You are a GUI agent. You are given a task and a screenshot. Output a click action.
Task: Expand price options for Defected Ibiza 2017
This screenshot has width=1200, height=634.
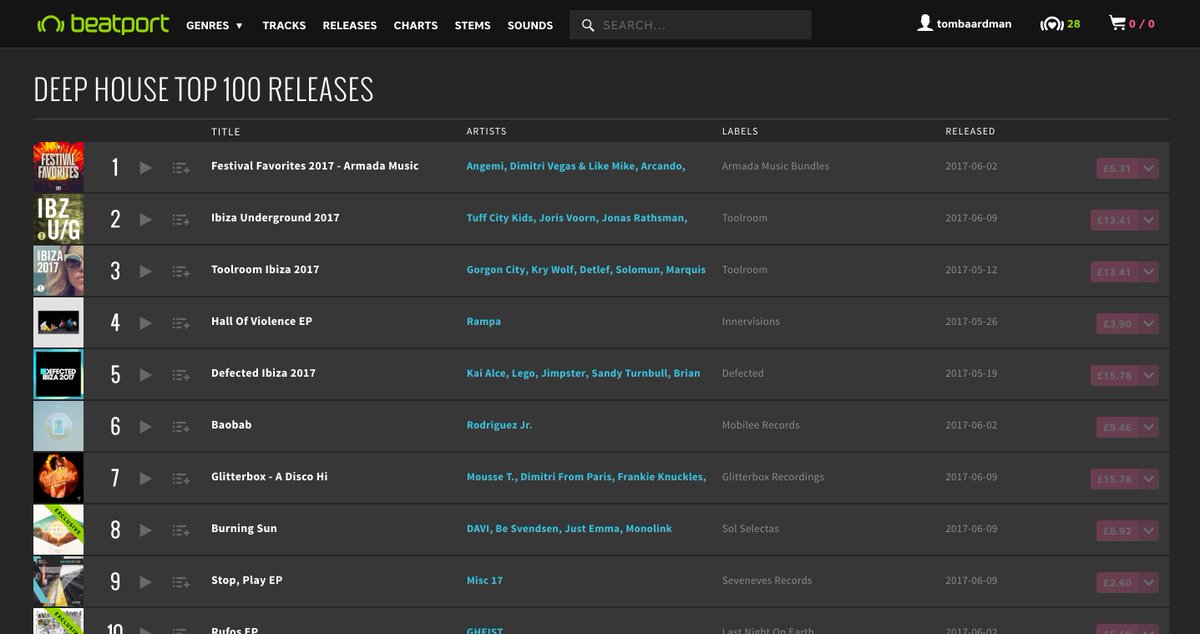(x=1149, y=375)
